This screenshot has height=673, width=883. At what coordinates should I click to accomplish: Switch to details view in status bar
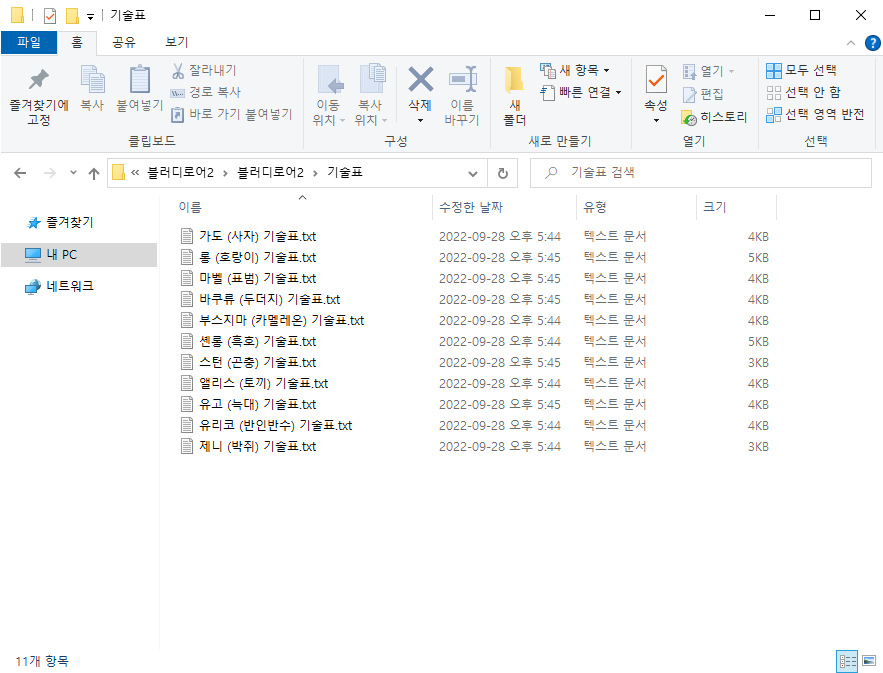847,661
